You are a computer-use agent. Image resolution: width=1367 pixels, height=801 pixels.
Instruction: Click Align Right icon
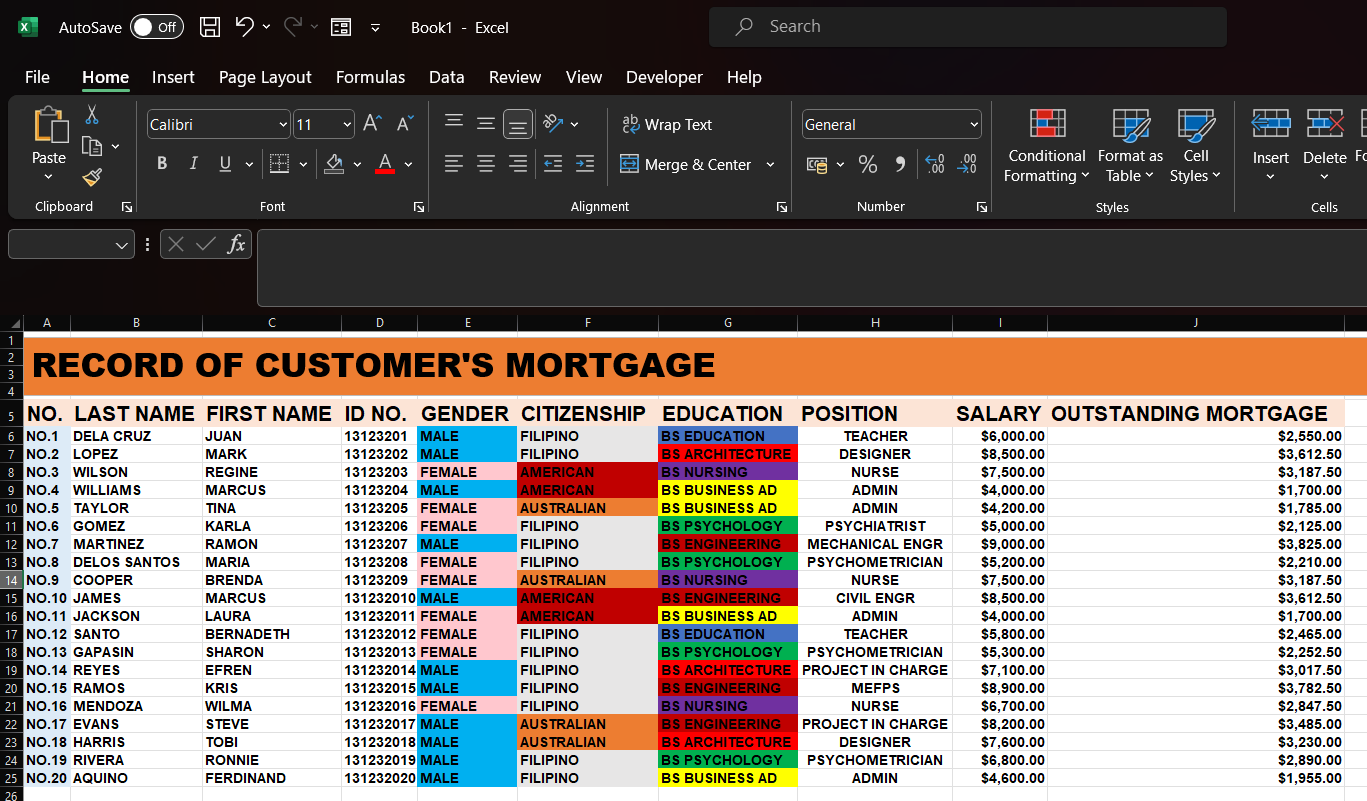point(518,164)
